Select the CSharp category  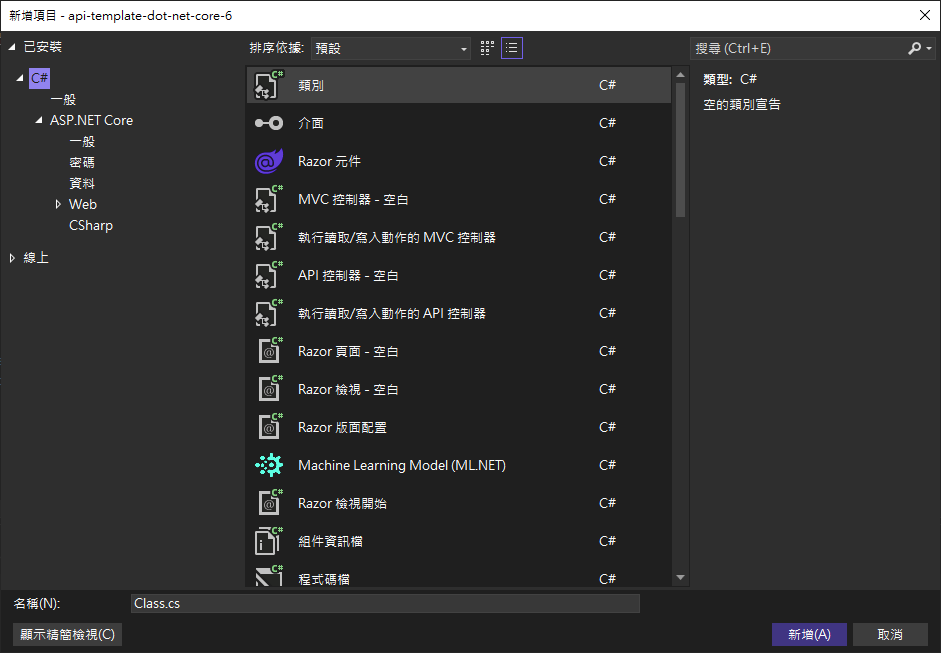click(91, 225)
